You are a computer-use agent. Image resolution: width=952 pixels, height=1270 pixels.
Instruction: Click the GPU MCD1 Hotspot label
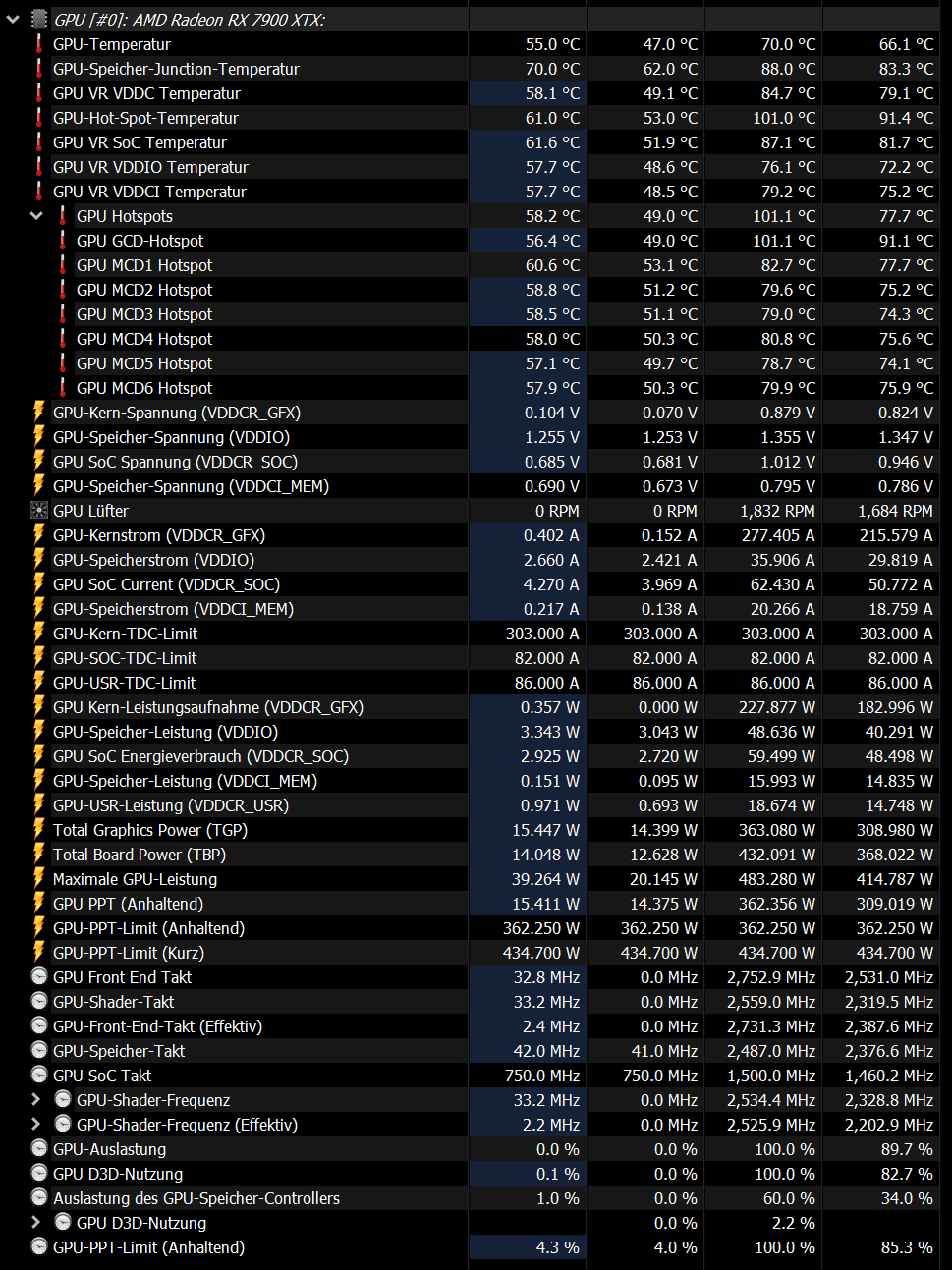pos(144,265)
